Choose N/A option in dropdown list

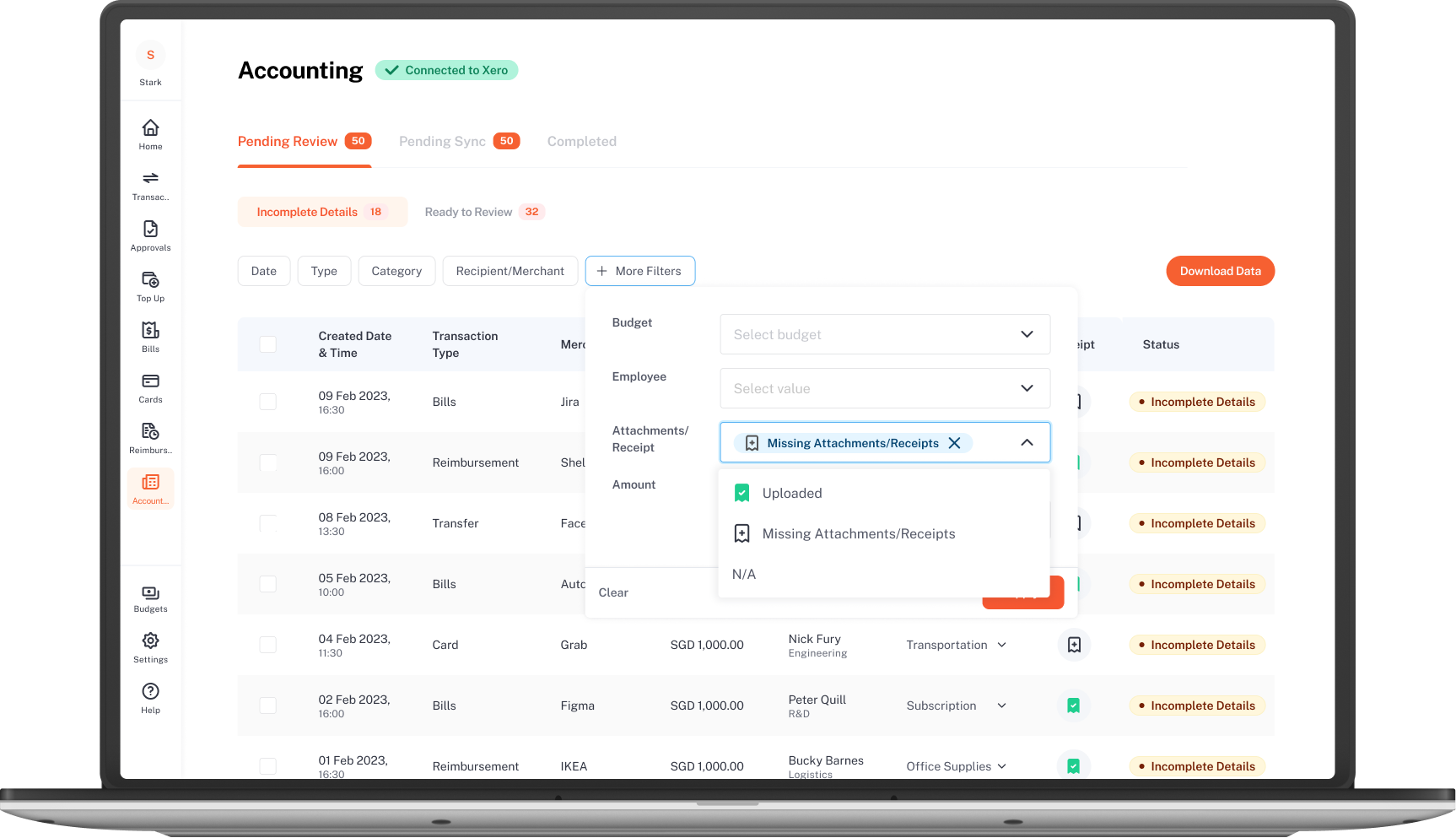pyautogui.click(x=884, y=574)
